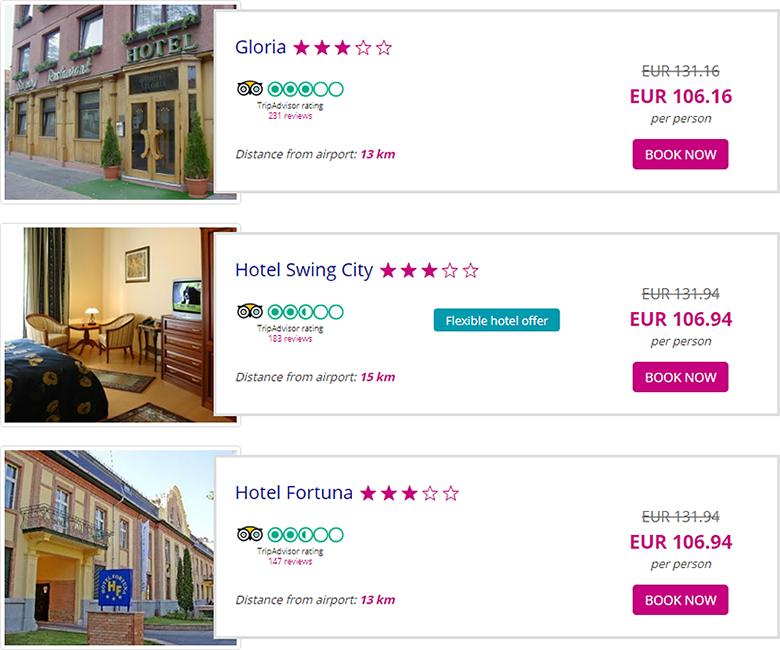The image size is (780, 650).
Task: Open the Gloria hotel exterior photo
Action: click(108, 102)
